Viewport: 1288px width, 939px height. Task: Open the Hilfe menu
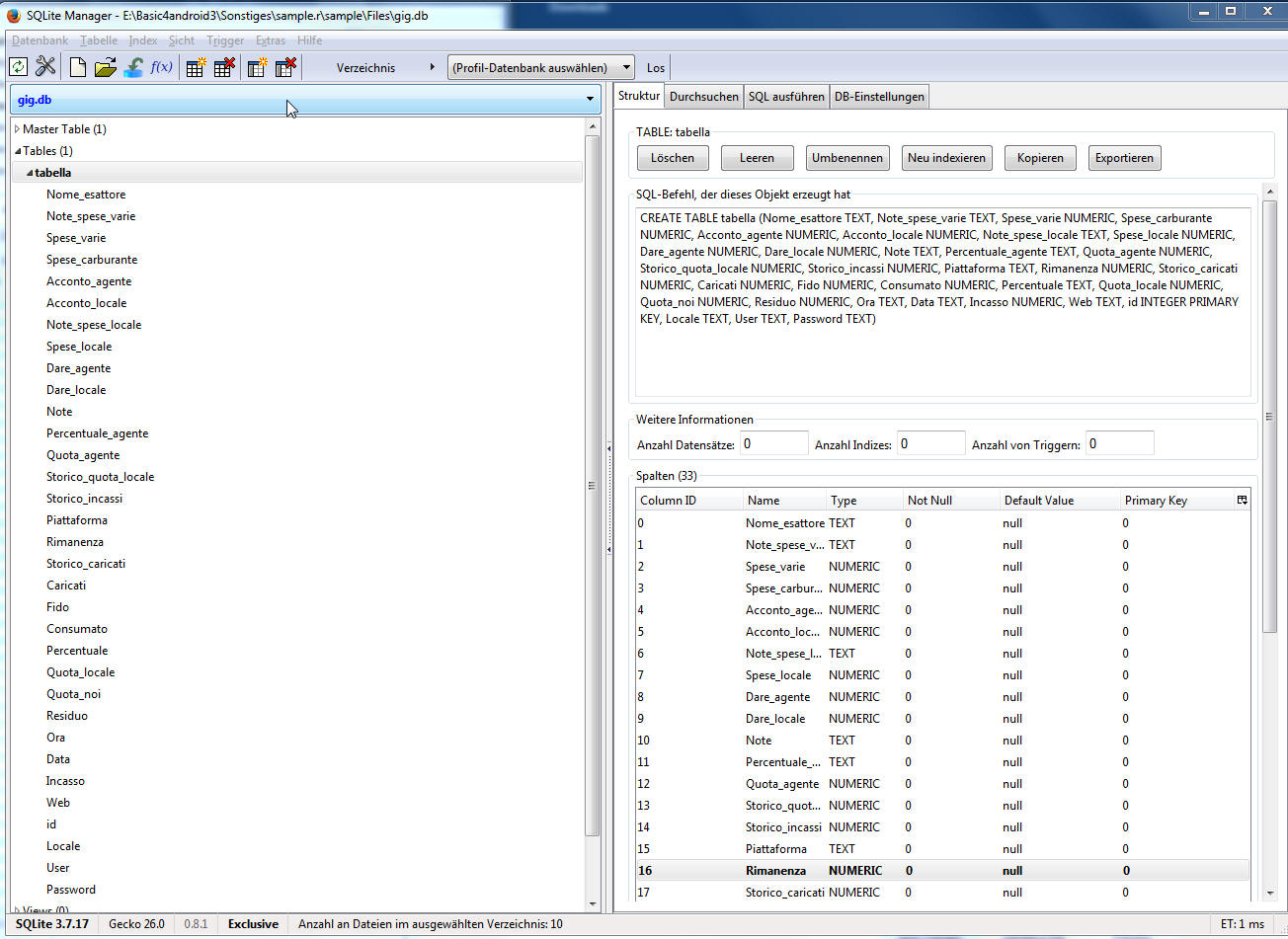coord(310,40)
